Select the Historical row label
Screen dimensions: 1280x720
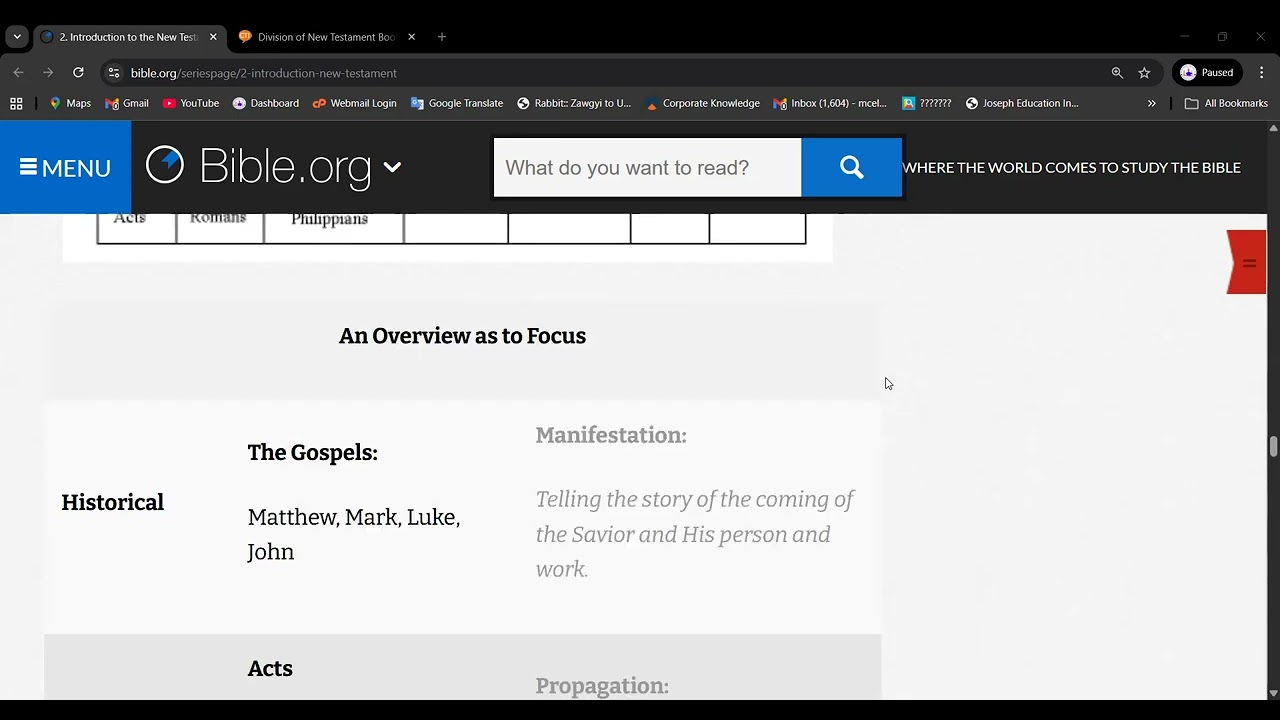[x=112, y=502]
